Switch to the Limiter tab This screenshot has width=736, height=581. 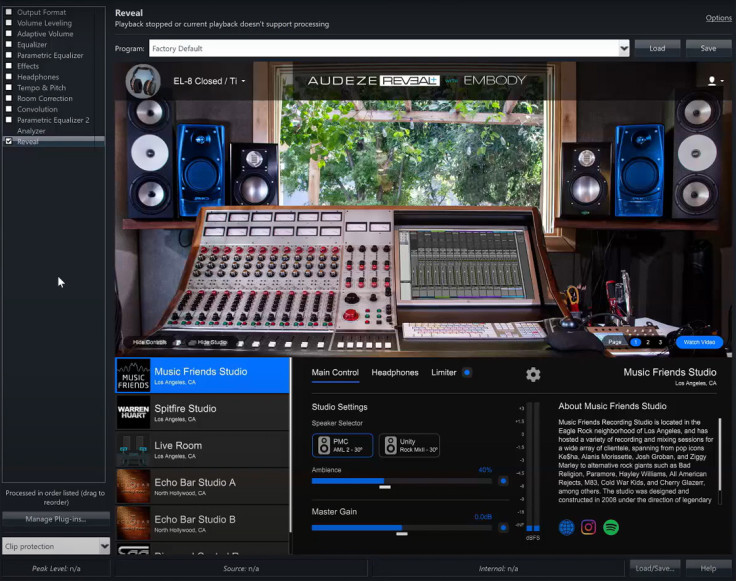(444, 373)
